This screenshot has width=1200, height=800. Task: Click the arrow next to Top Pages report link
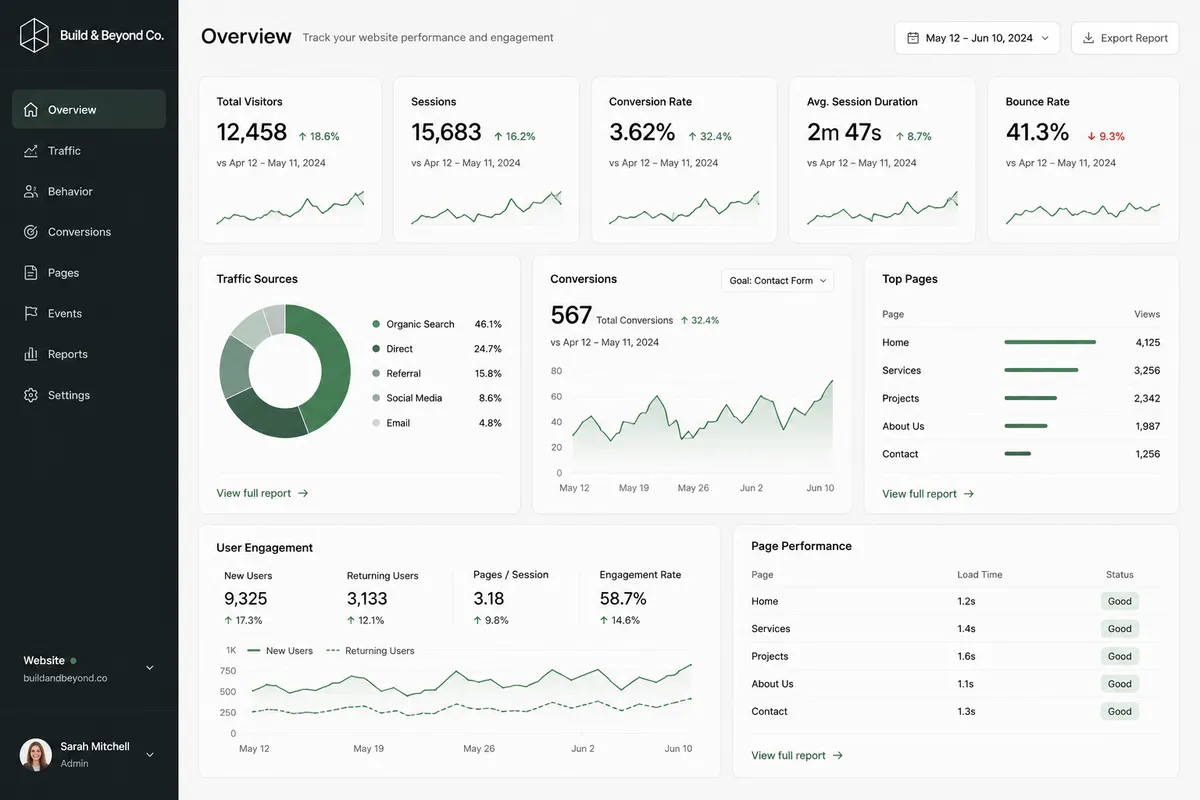(969, 494)
